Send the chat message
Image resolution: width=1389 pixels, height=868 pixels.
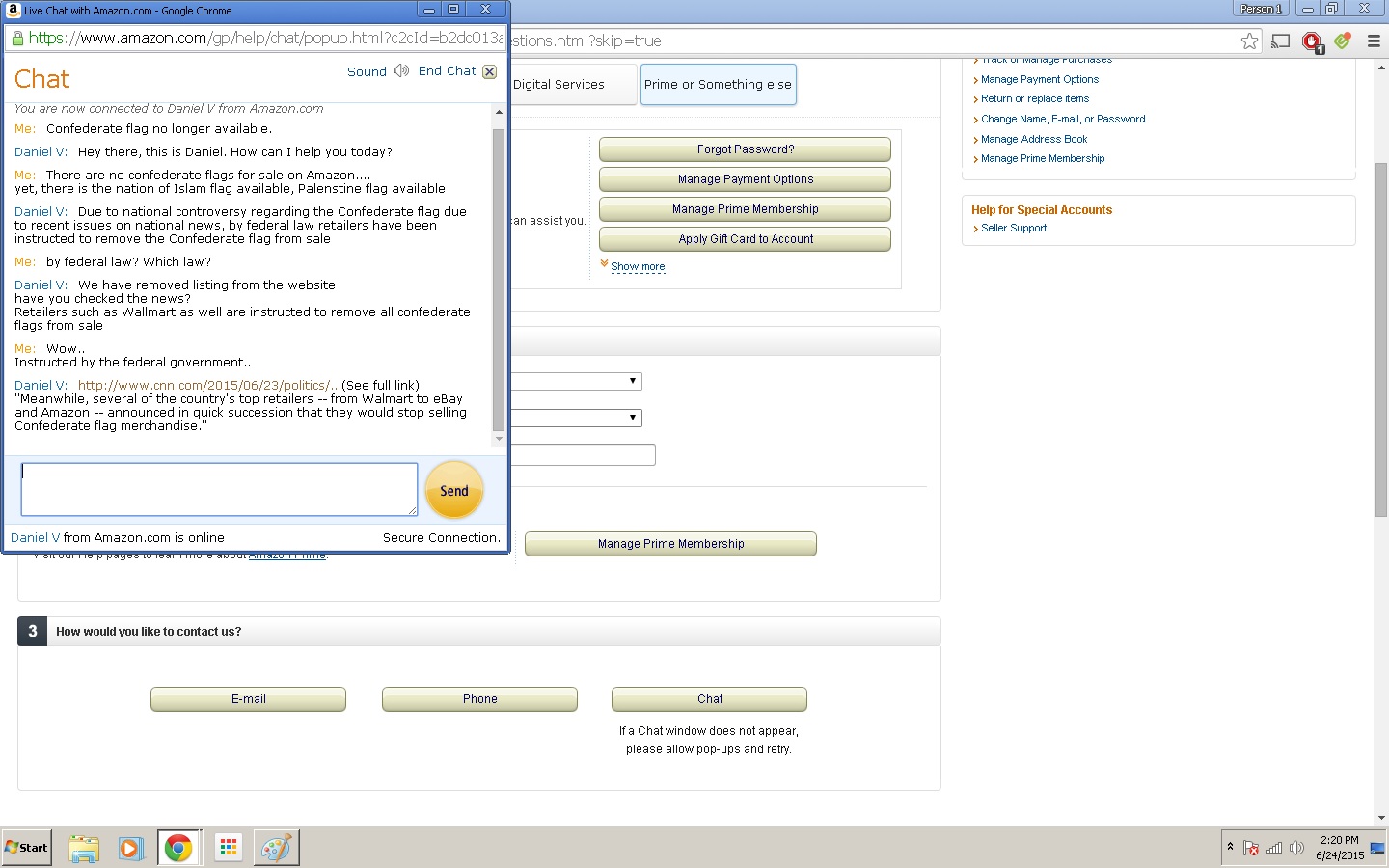tap(454, 491)
